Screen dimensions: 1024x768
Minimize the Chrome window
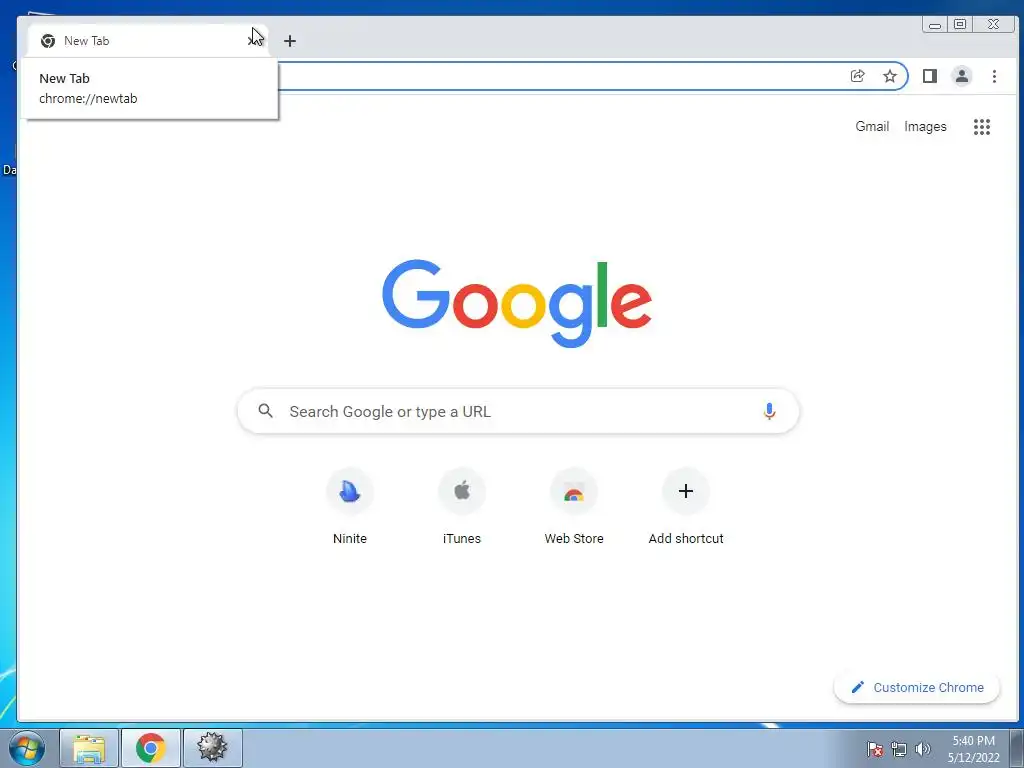pyautogui.click(x=935, y=25)
